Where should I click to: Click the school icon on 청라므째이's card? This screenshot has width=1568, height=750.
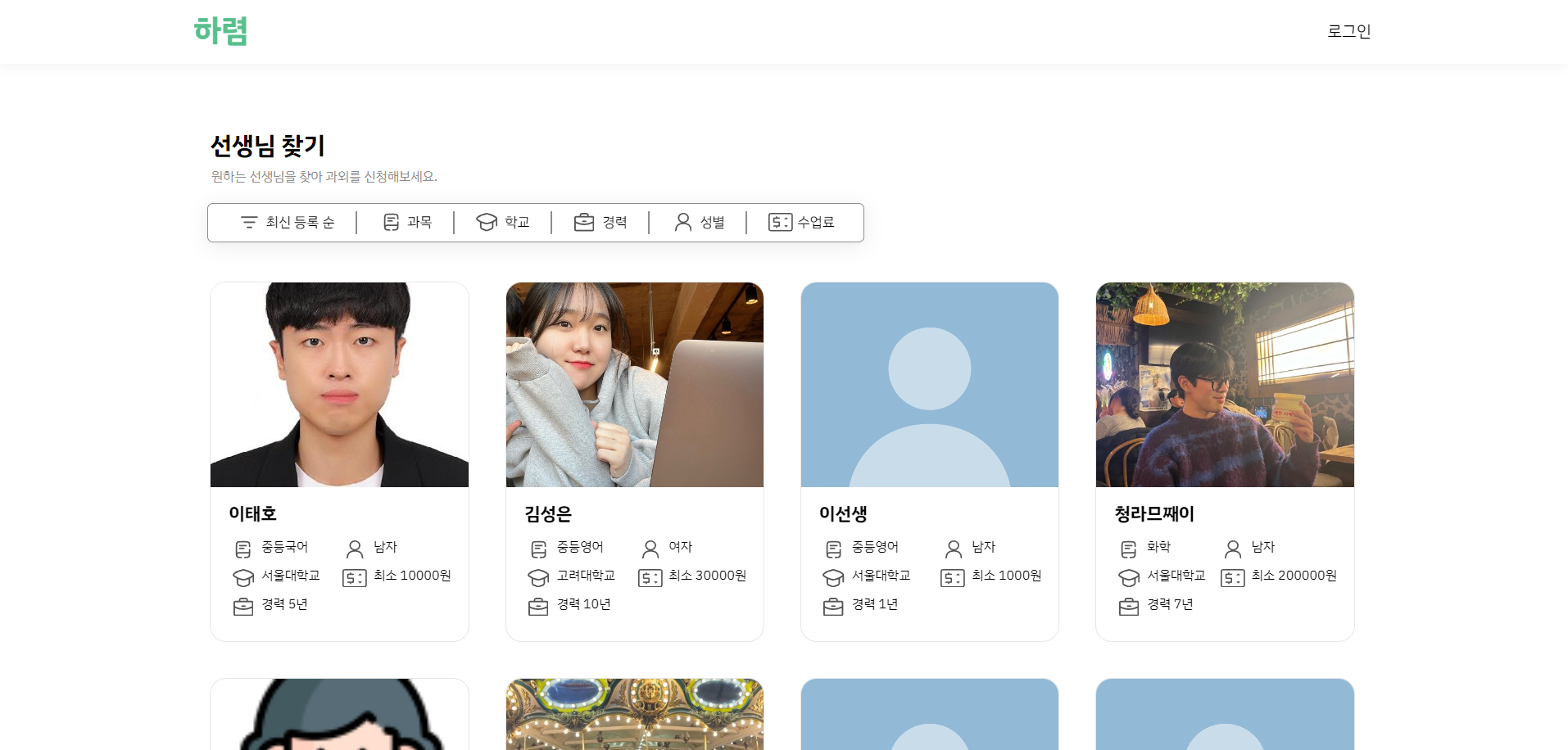(x=1129, y=578)
